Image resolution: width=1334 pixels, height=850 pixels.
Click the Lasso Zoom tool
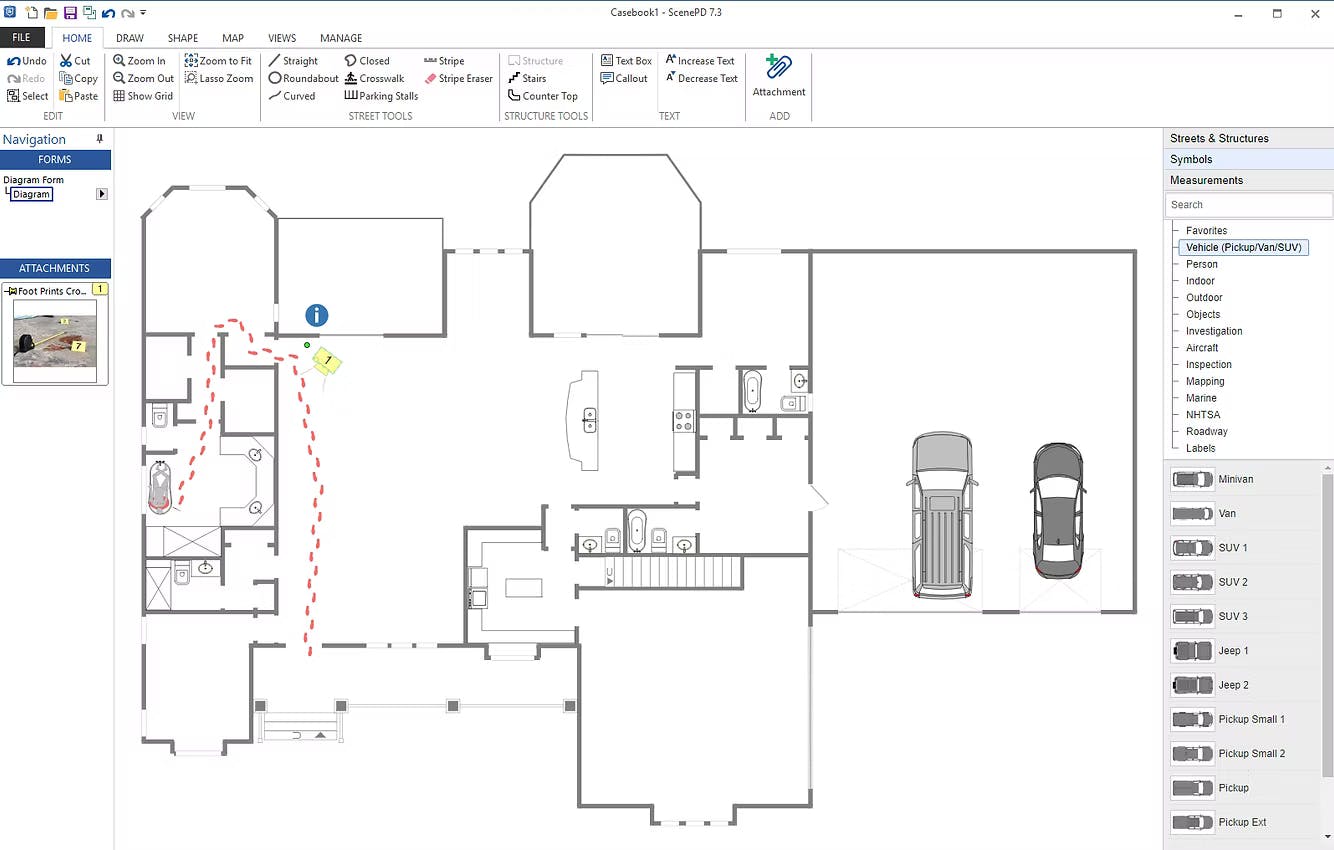(219, 78)
